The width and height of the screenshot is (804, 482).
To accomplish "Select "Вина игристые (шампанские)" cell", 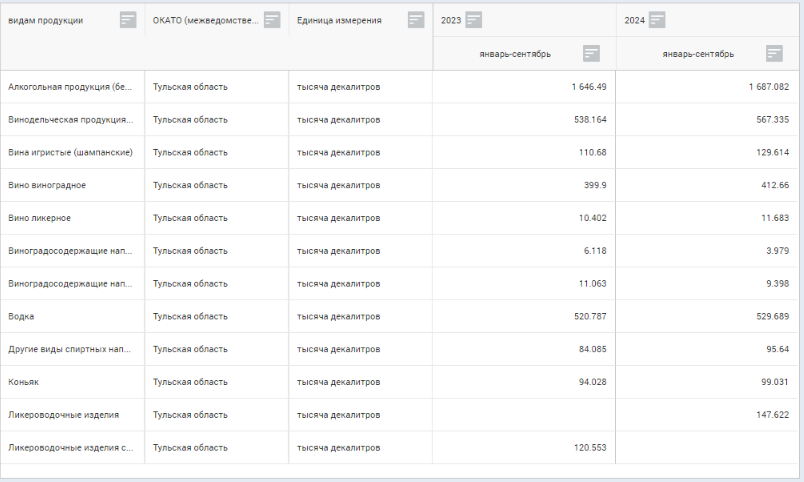I will [x=70, y=152].
